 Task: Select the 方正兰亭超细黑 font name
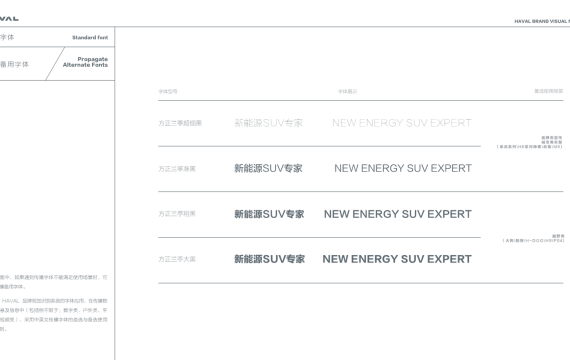[180, 123]
